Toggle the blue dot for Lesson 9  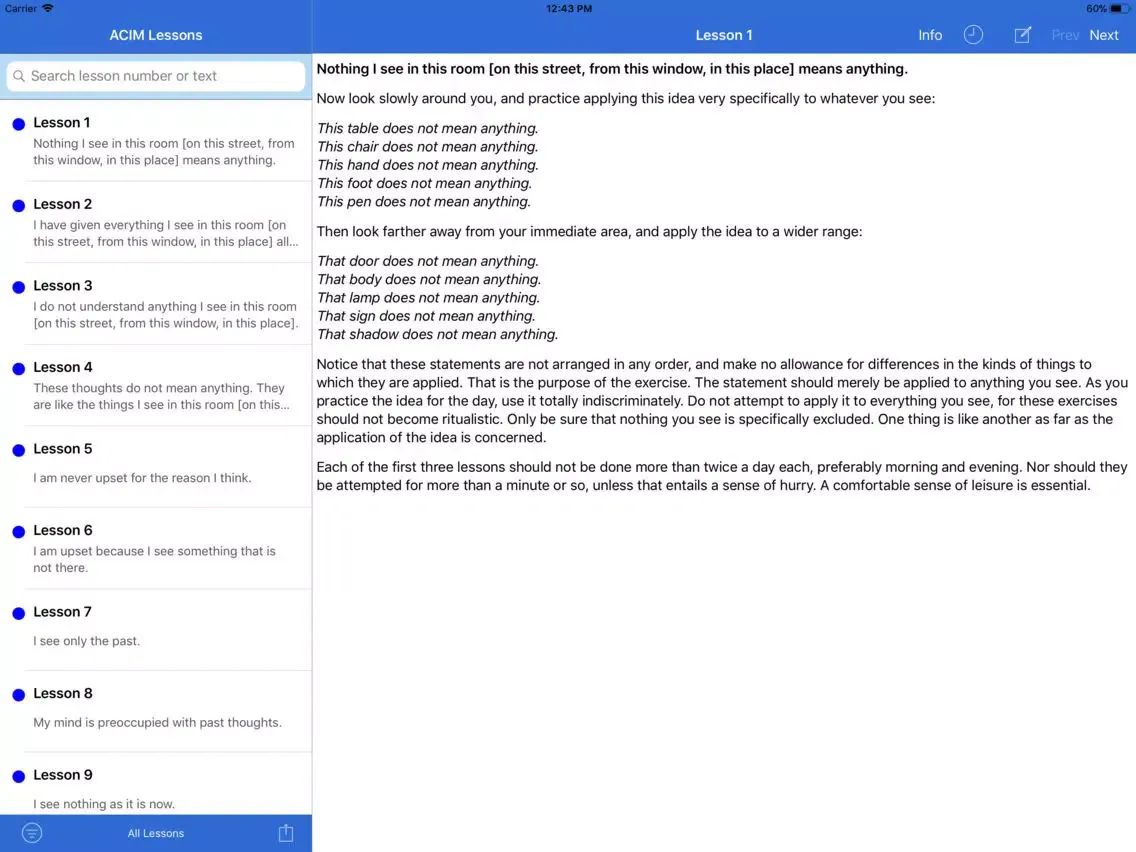[x=19, y=776]
